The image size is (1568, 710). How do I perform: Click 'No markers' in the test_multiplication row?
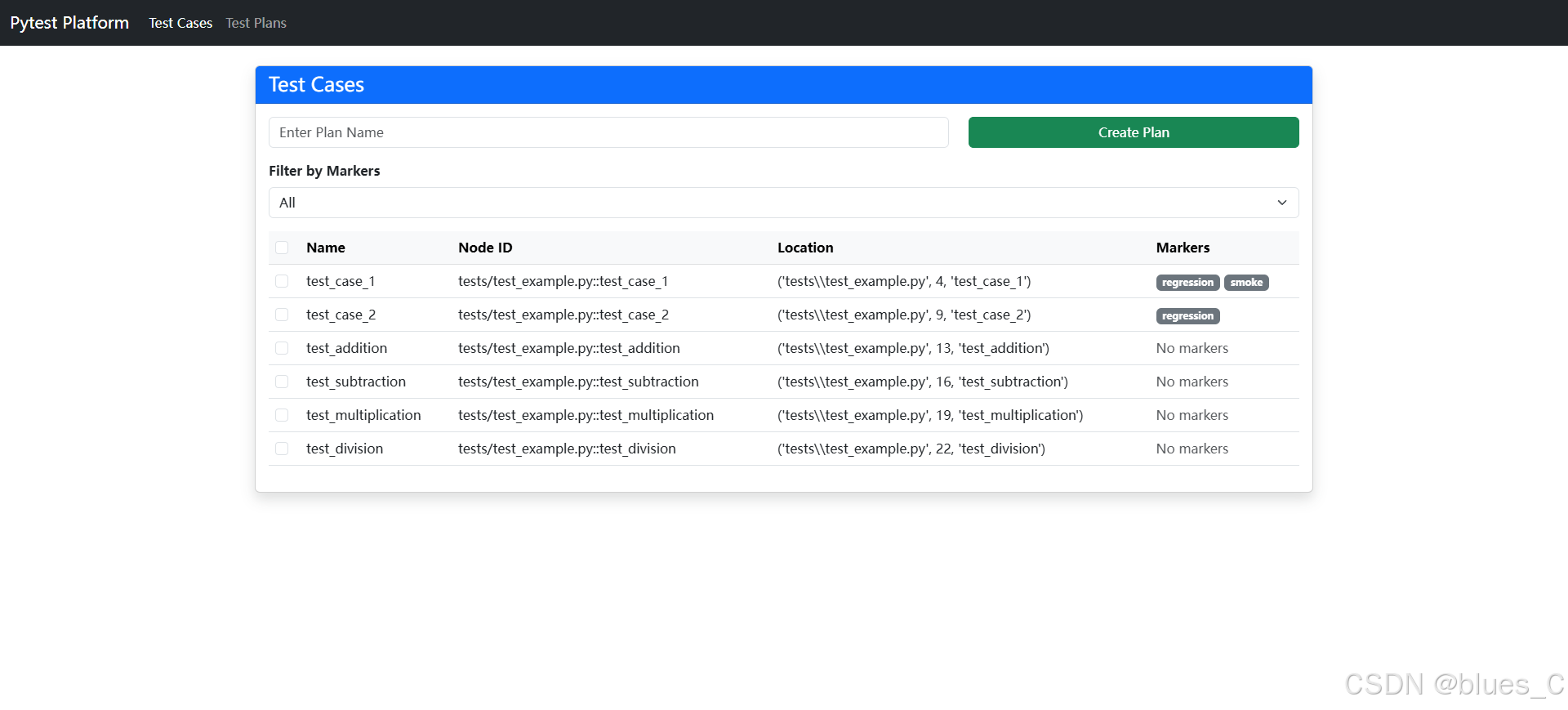pos(1192,415)
